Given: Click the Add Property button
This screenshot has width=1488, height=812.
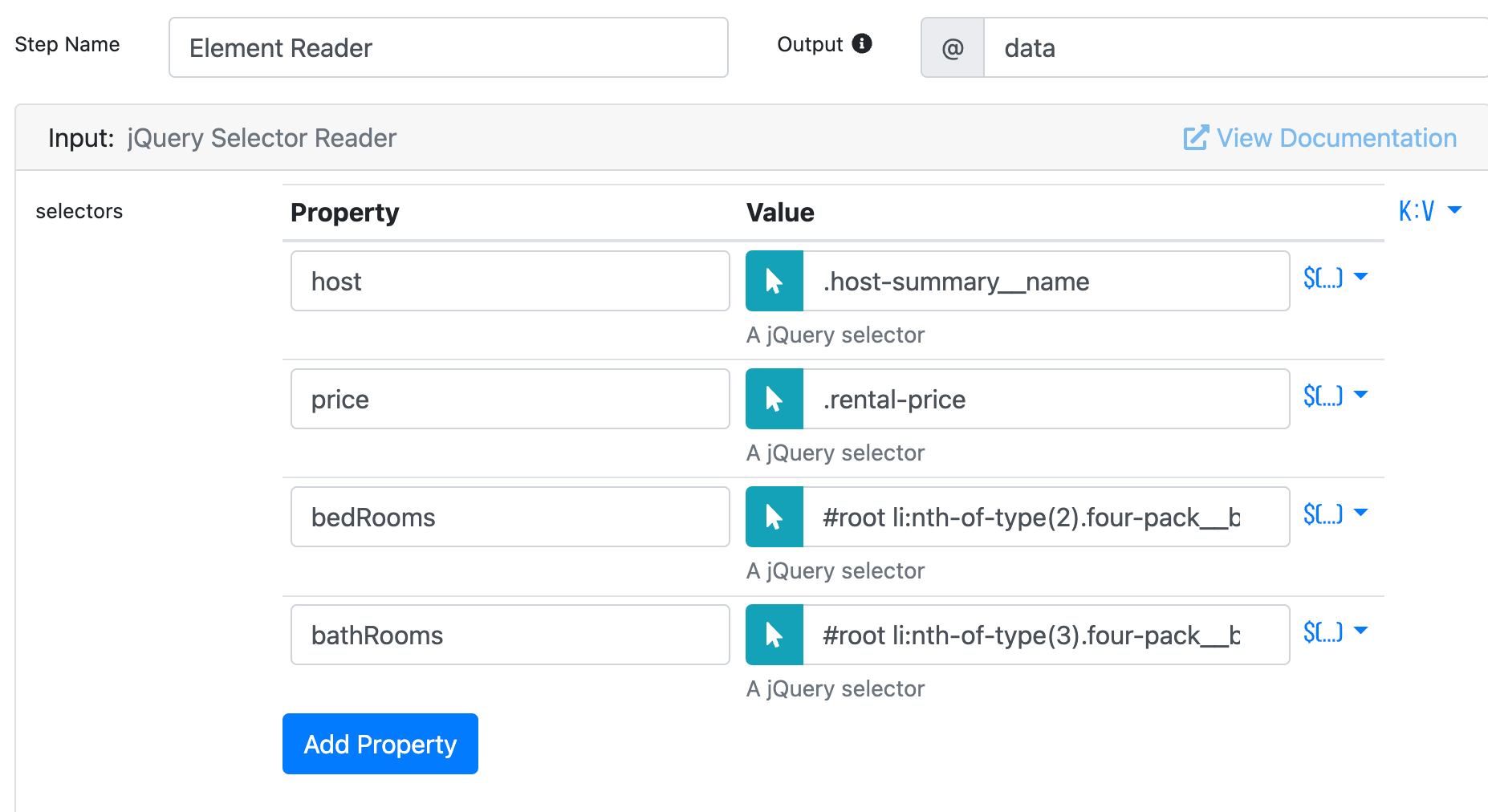Looking at the screenshot, I should pyautogui.click(x=380, y=744).
